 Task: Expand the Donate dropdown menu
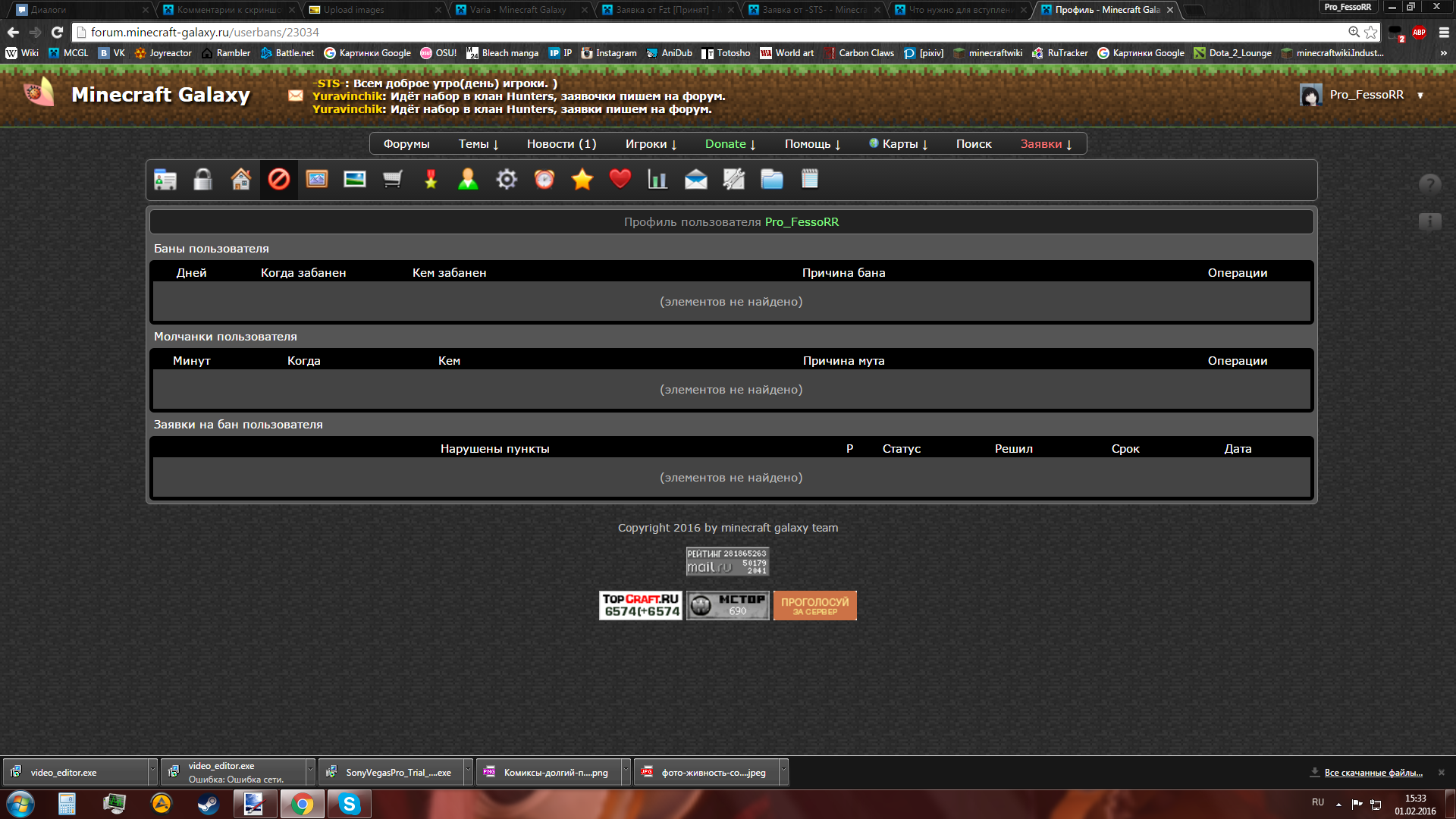pos(730,144)
